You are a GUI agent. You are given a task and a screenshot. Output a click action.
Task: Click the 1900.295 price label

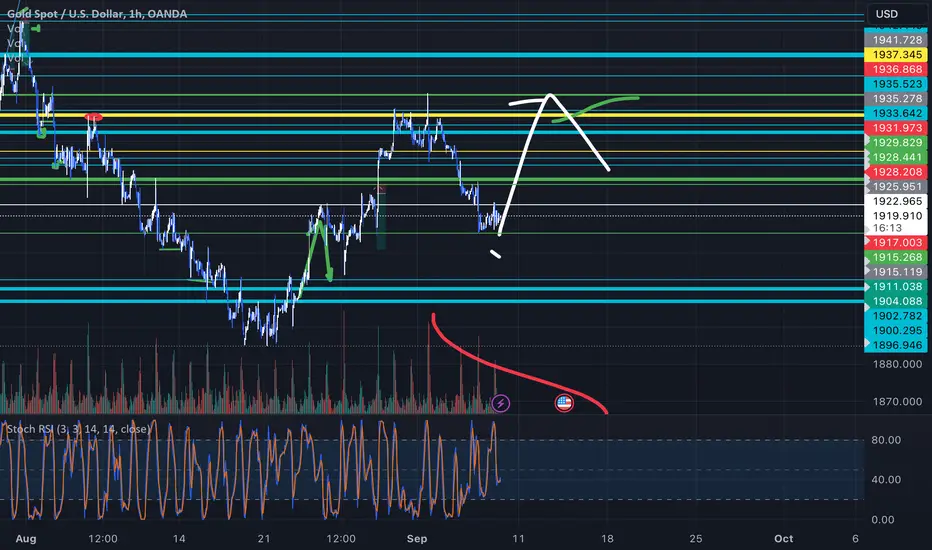click(896, 331)
